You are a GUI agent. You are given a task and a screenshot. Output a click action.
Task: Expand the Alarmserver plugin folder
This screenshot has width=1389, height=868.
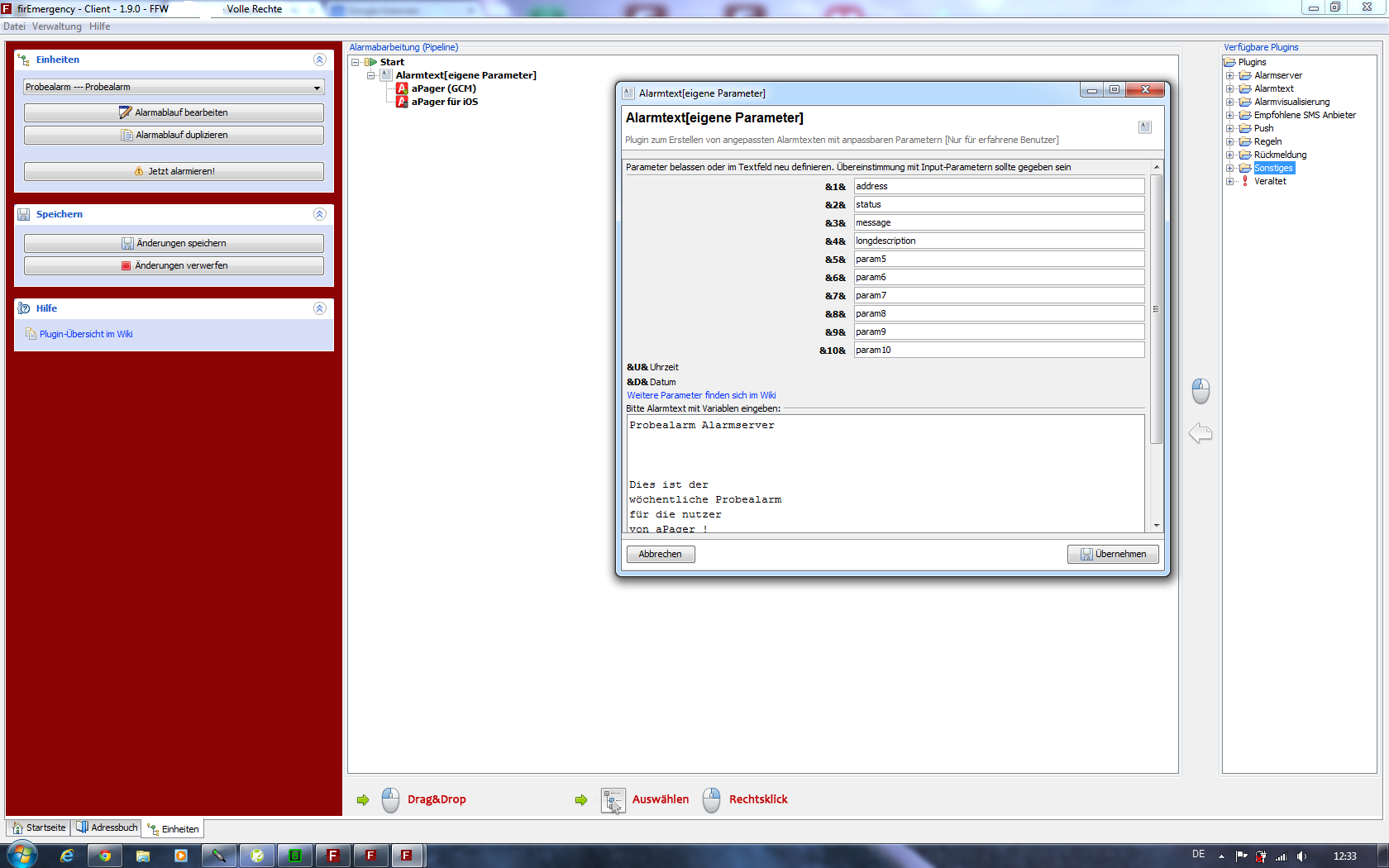click(x=1229, y=75)
